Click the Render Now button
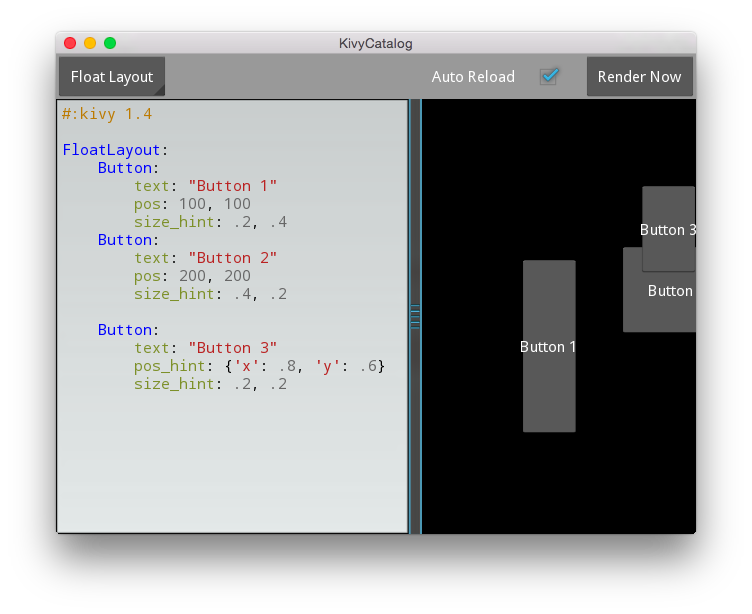 coord(640,77)
